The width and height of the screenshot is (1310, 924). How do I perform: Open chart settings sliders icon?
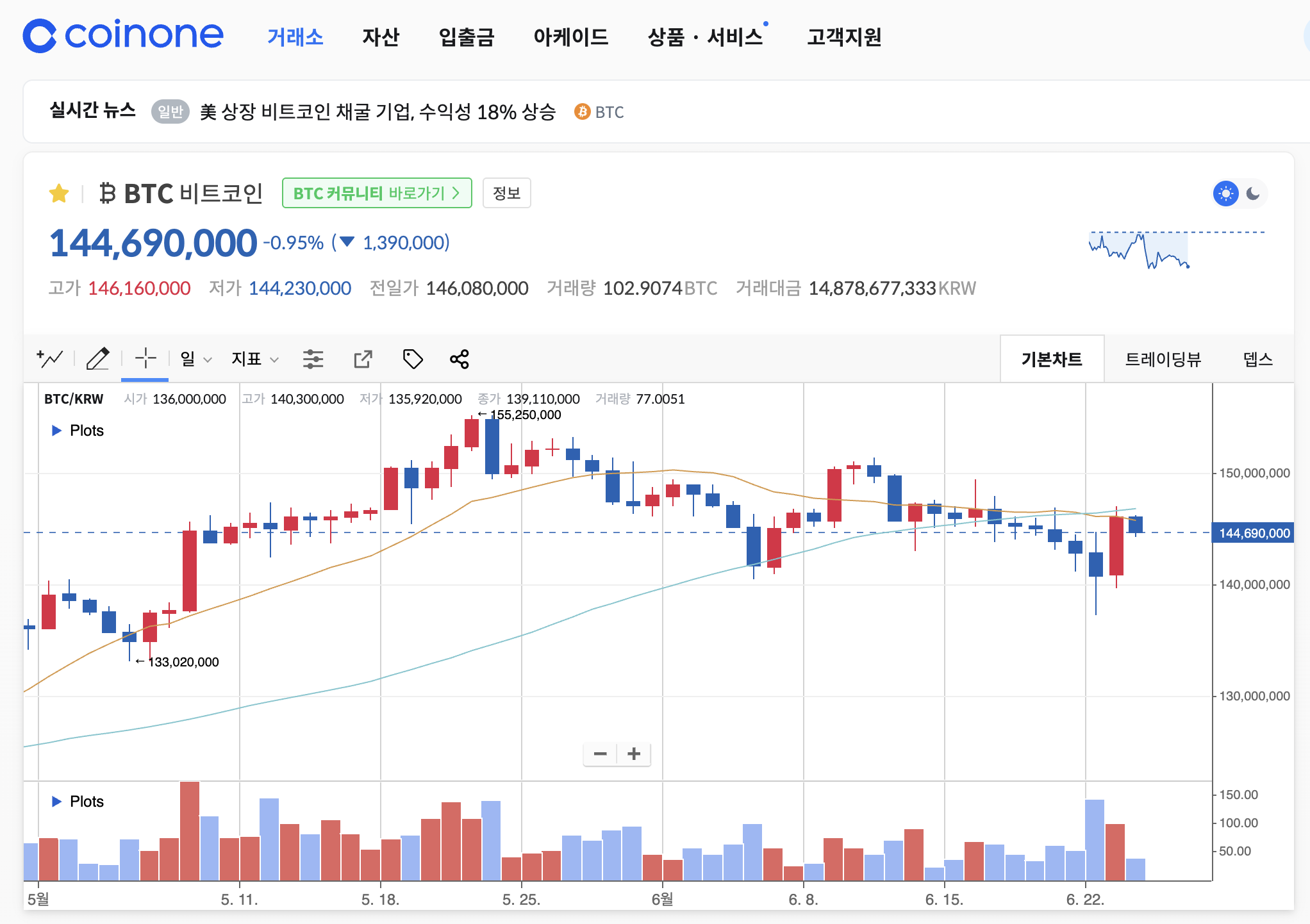[x=313, y=359]
